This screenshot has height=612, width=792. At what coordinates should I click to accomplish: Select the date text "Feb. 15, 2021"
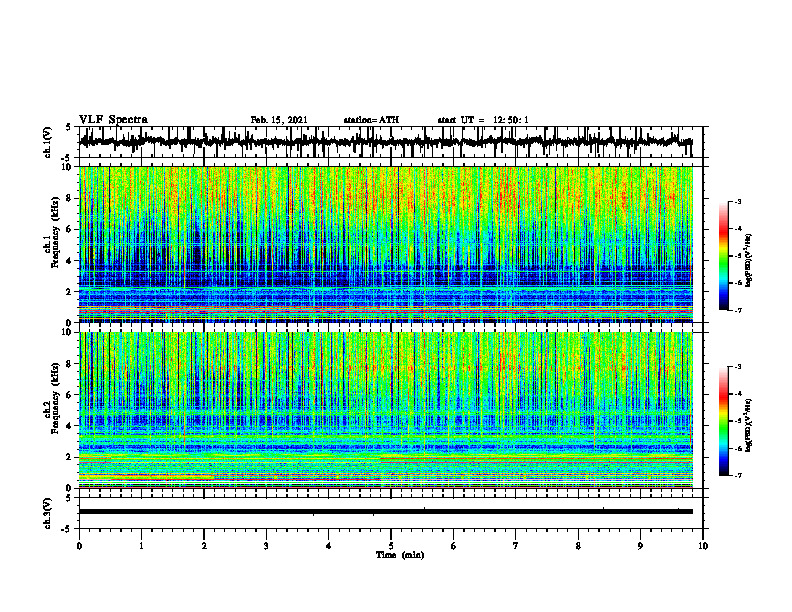279,120
